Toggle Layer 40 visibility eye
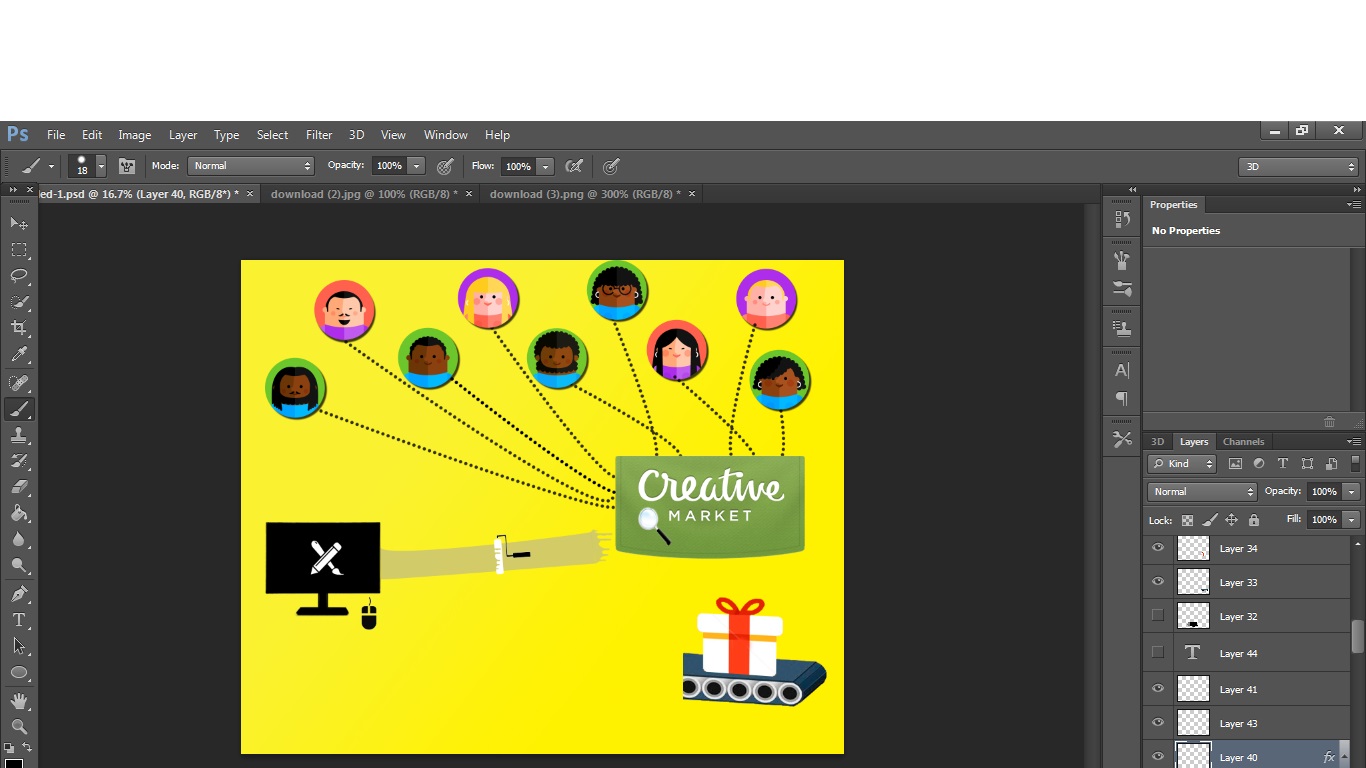The image size is (1366, 768). [x=1158, y=756]
